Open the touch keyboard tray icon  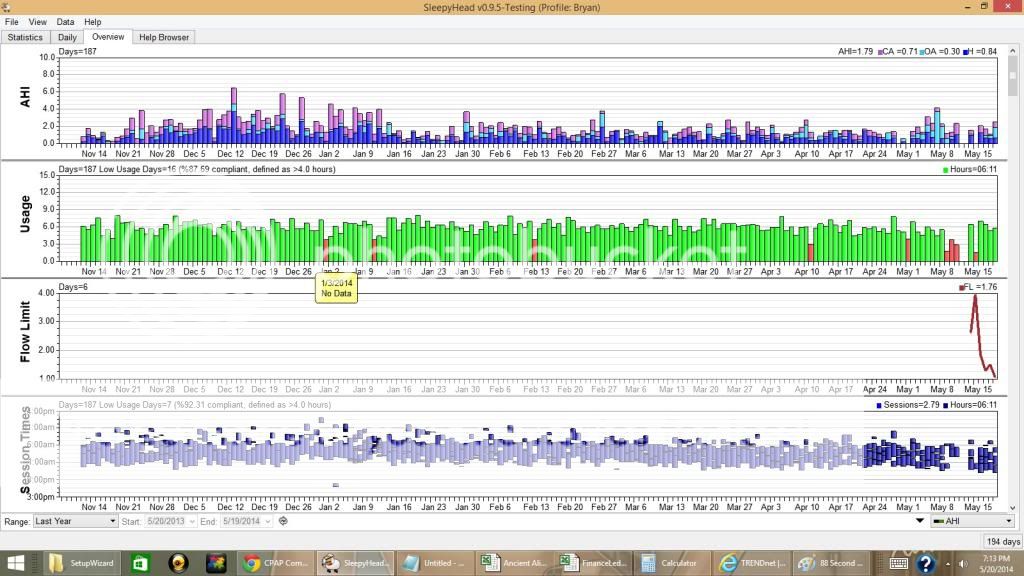[899, 563]
